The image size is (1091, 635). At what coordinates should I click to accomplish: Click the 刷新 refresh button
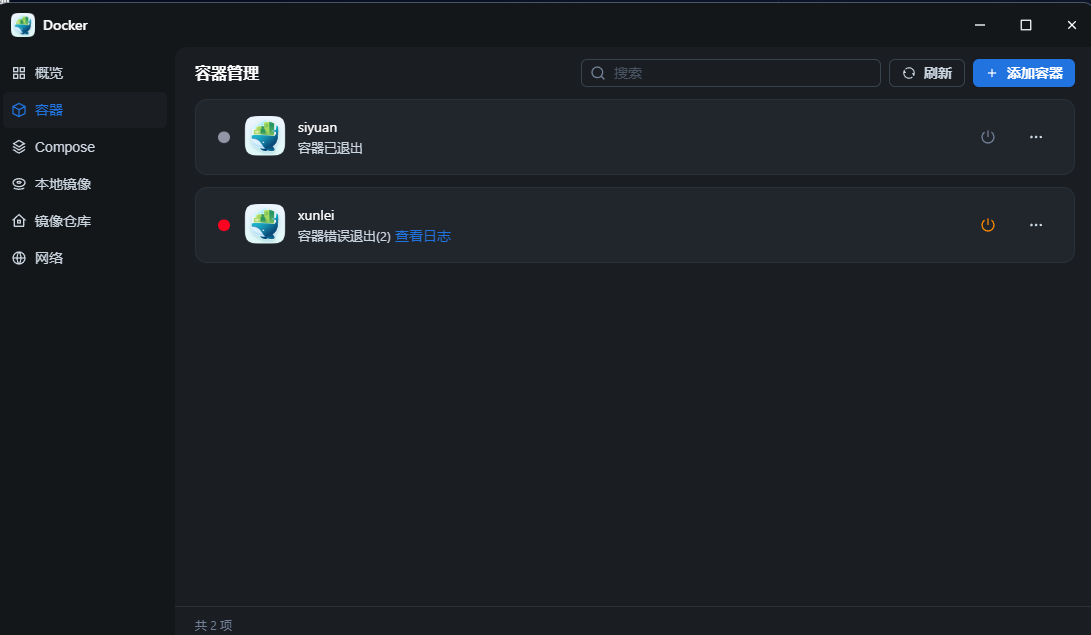[x=926, y=73]
